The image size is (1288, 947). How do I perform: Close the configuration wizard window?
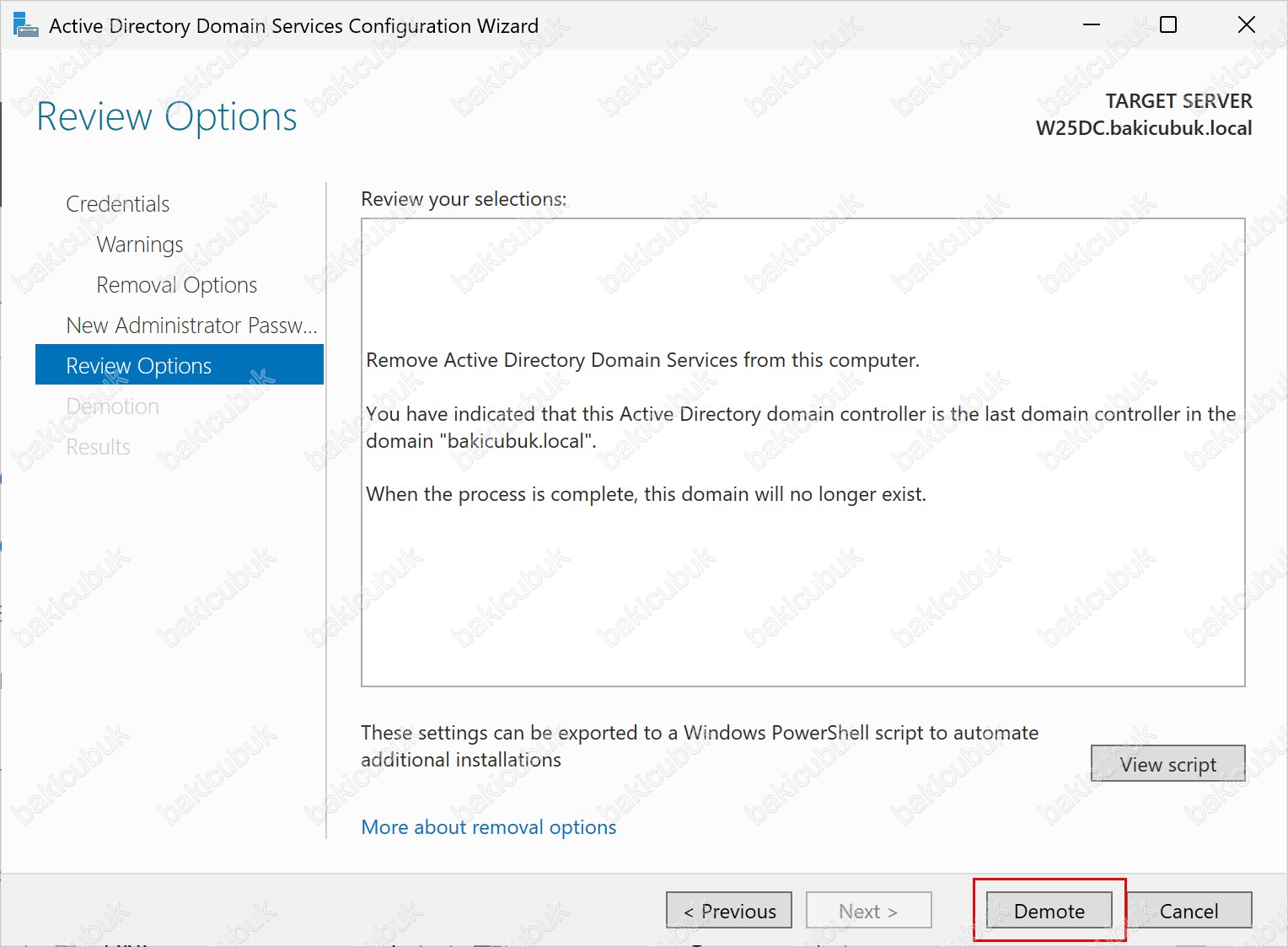1247,25
